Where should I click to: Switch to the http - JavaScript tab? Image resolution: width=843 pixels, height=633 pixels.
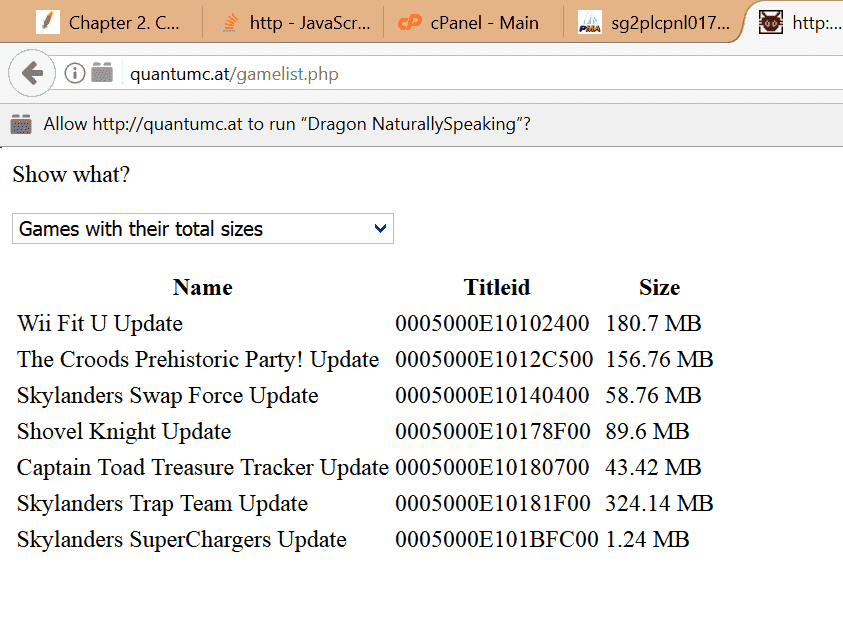tap(295, 23)
